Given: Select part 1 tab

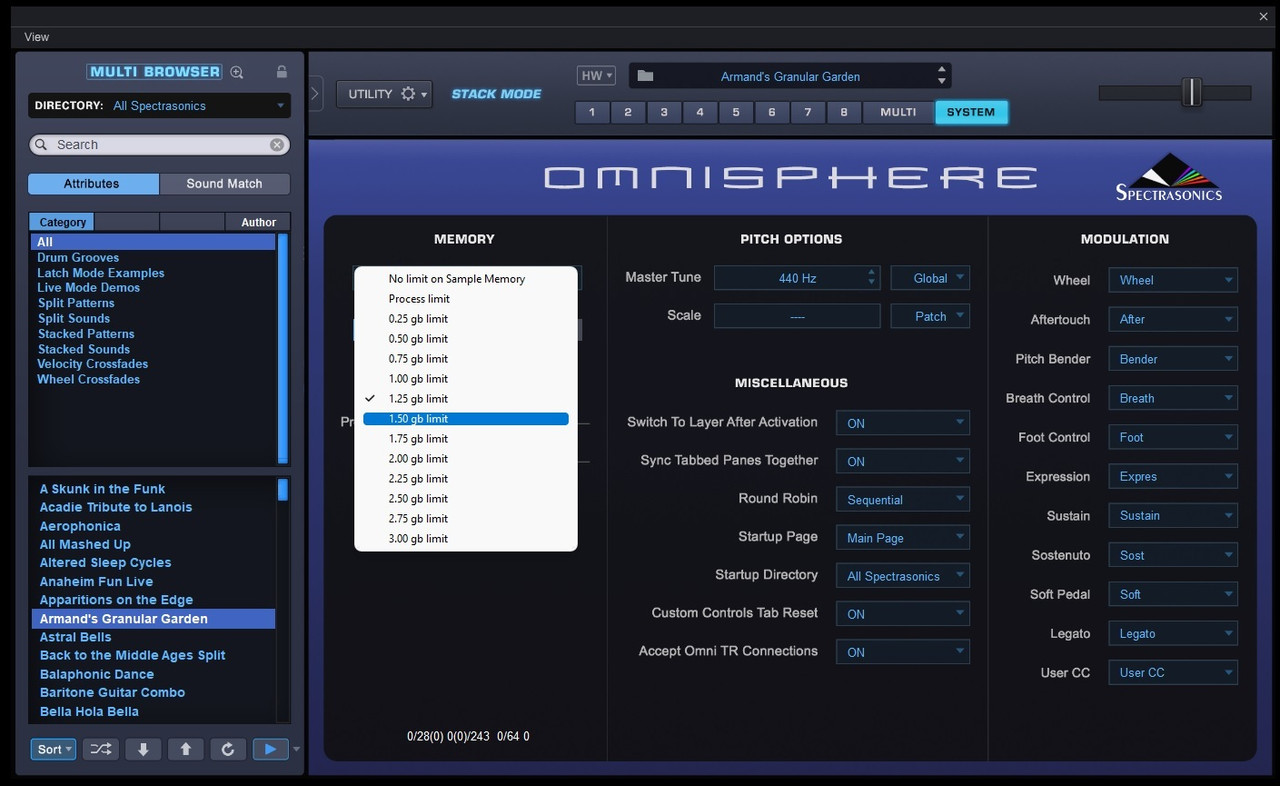Looking at the screenshot, I should click(x=592, y=112).
